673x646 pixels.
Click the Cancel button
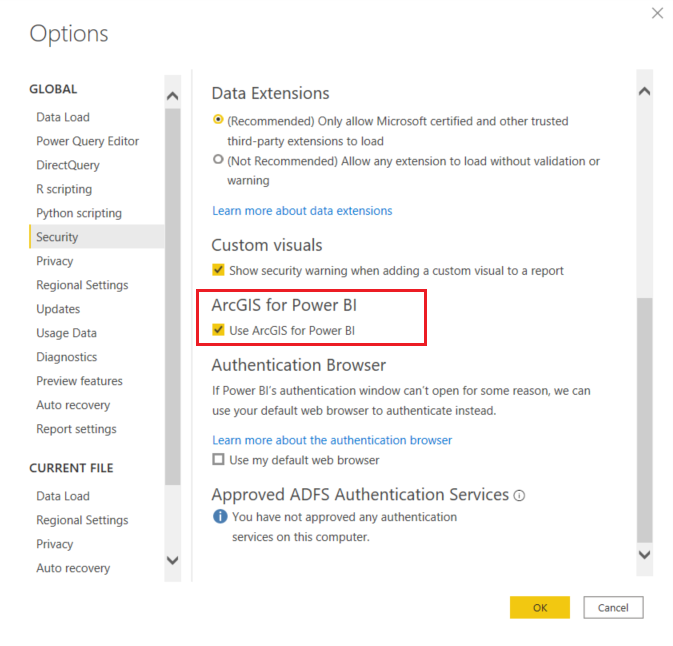613,607
